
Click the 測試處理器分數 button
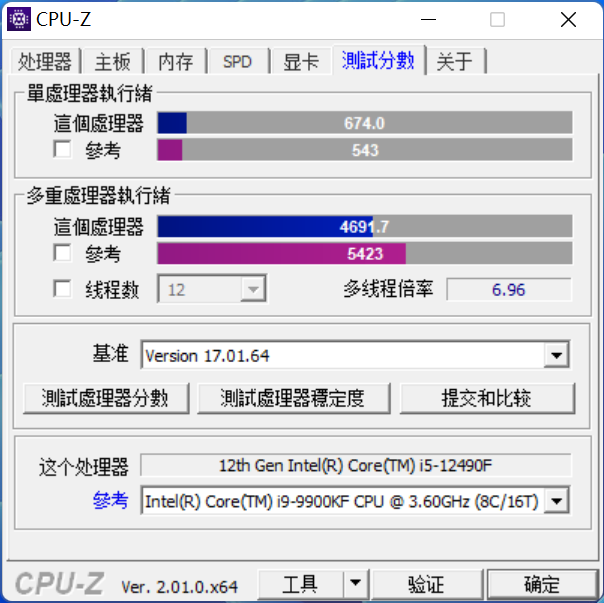pyautogui.click(x=106, y=398)
